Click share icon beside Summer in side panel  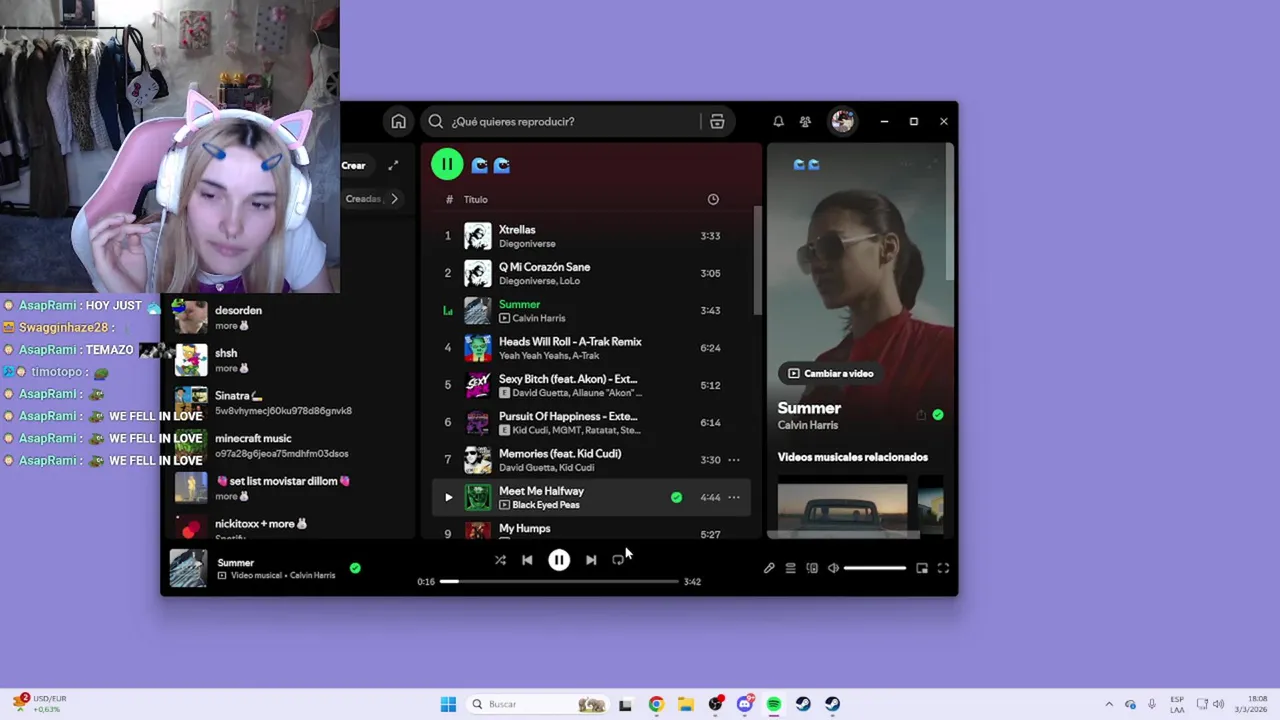click(920, 415)
